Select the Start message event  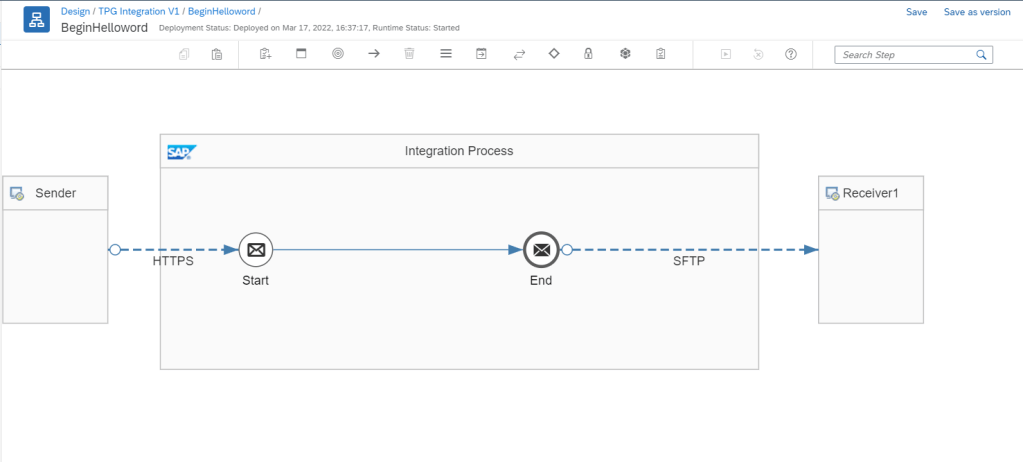tap(256, 250)
